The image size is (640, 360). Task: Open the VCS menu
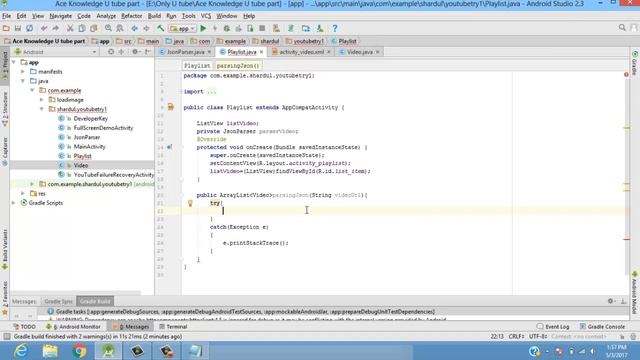tap(206, 16)
